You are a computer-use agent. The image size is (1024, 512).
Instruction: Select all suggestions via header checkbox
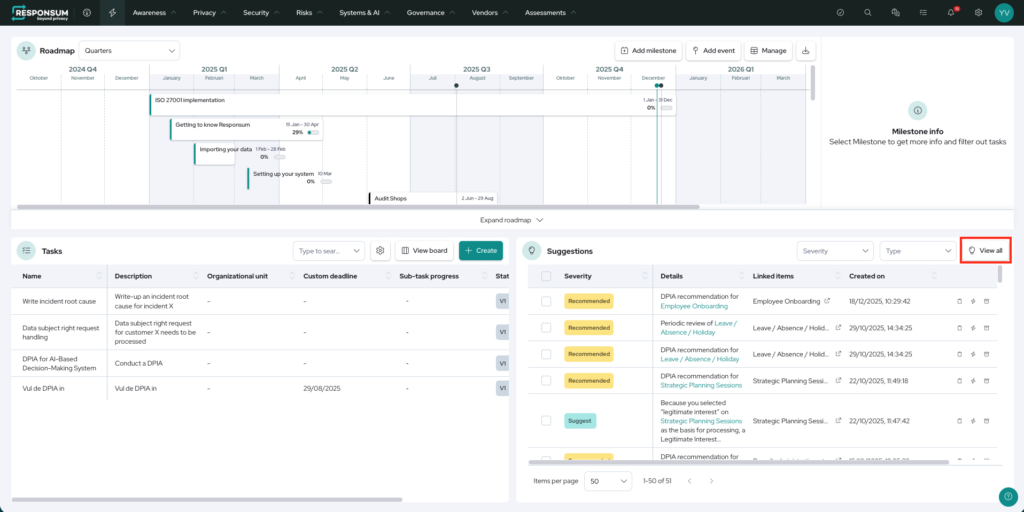pos(545,276)
